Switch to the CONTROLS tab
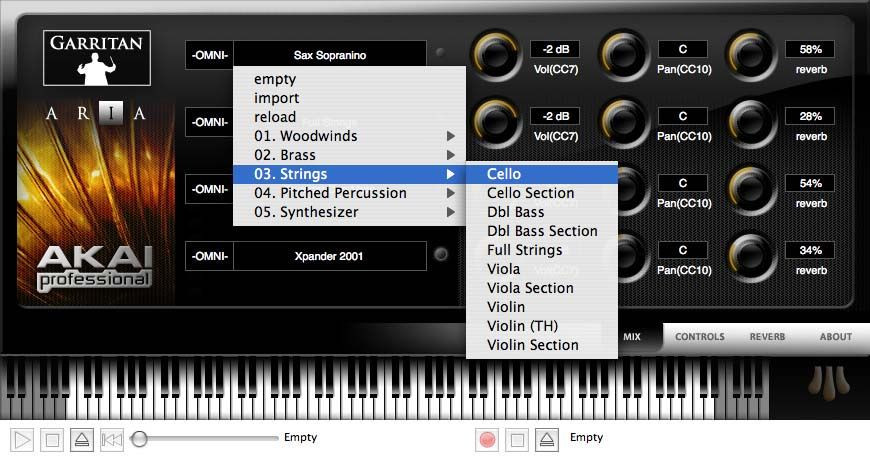 pyautogui.click(x=699, y=337)
